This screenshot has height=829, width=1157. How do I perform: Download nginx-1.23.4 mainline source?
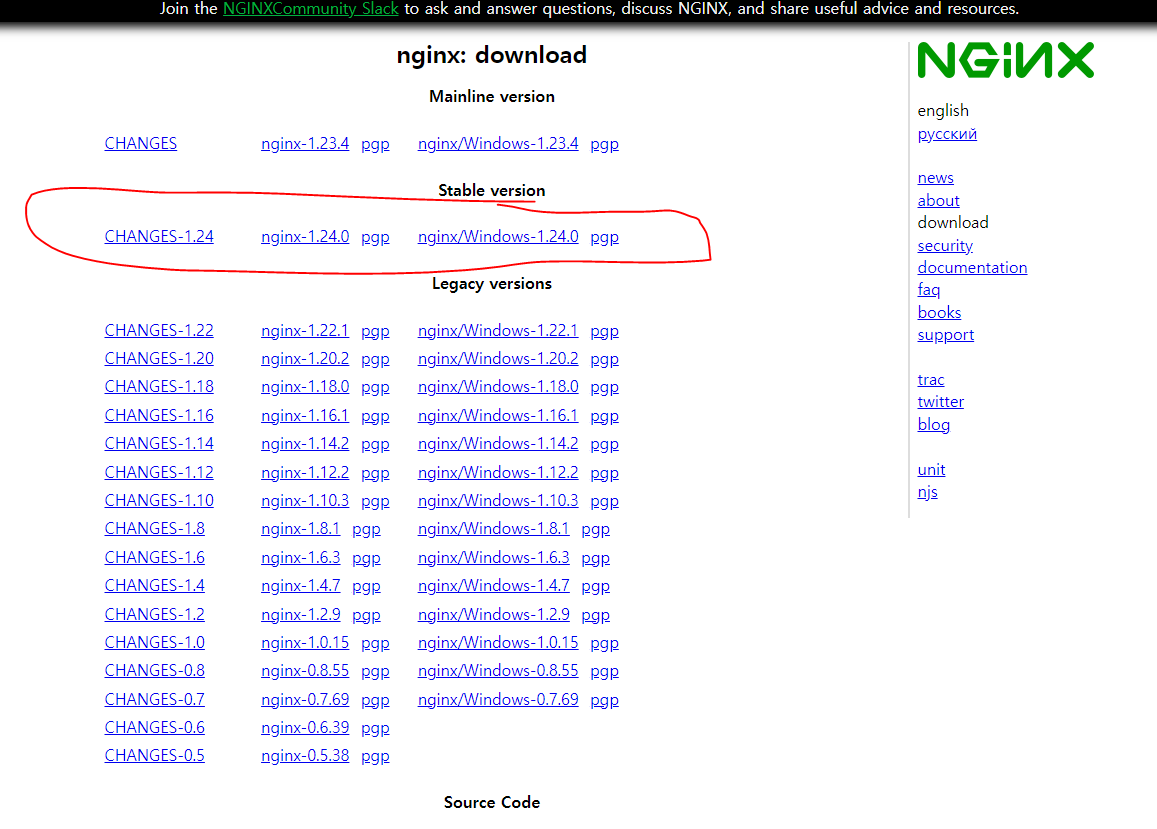click(x=305, y=143)
